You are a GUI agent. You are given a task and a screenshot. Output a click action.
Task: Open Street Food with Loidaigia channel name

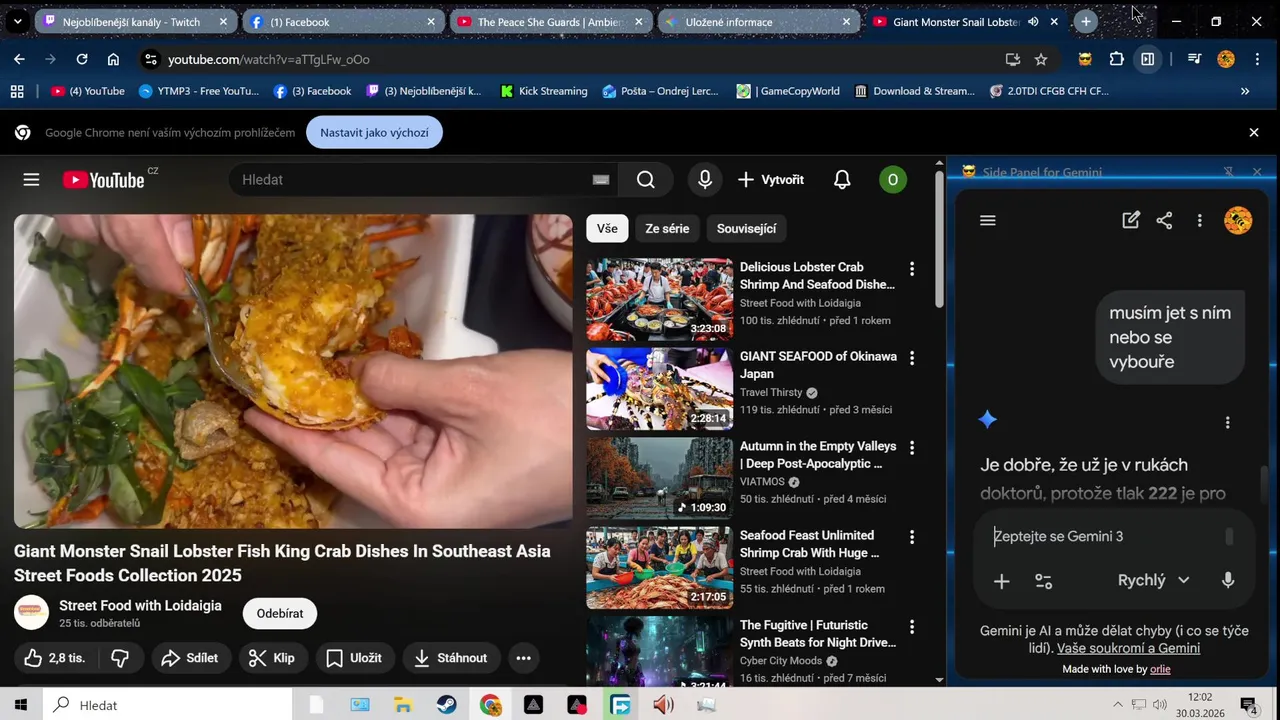coord(140,605)
